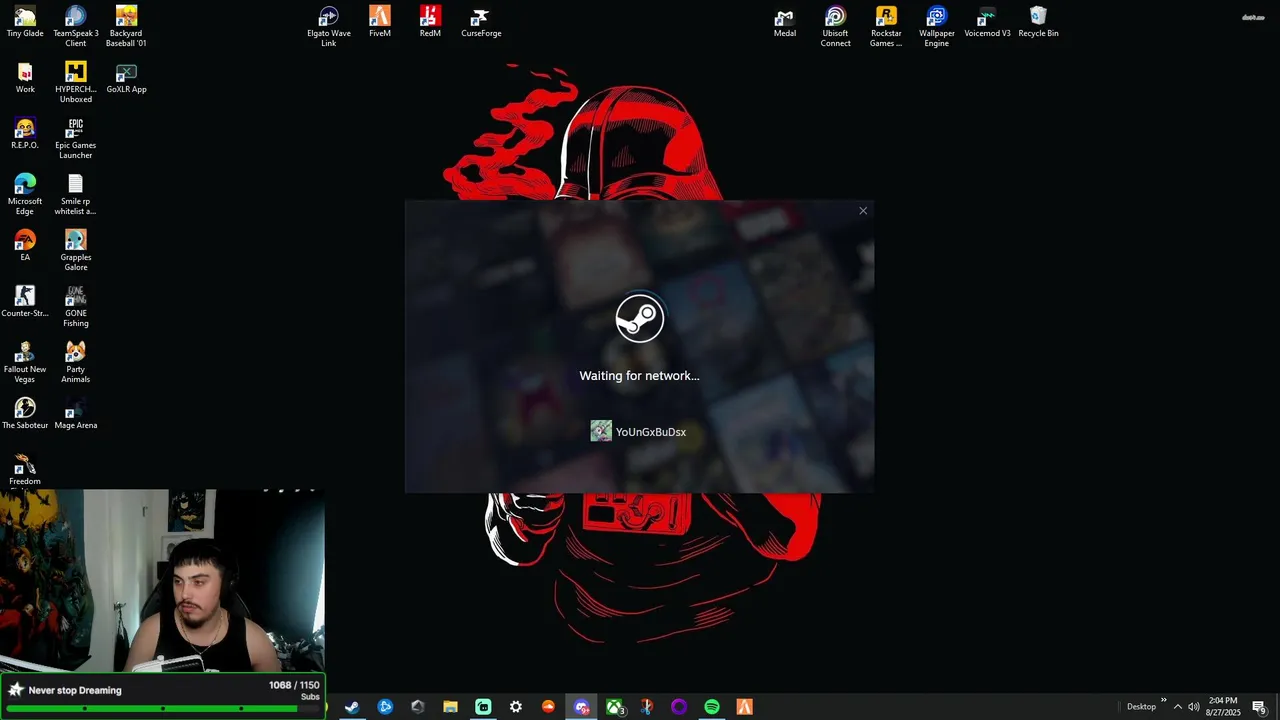Image resolution: width=1280 pixels, height=720 pixels.
Task: Close the Steam login dialog
Action: [x=863, y=211]
